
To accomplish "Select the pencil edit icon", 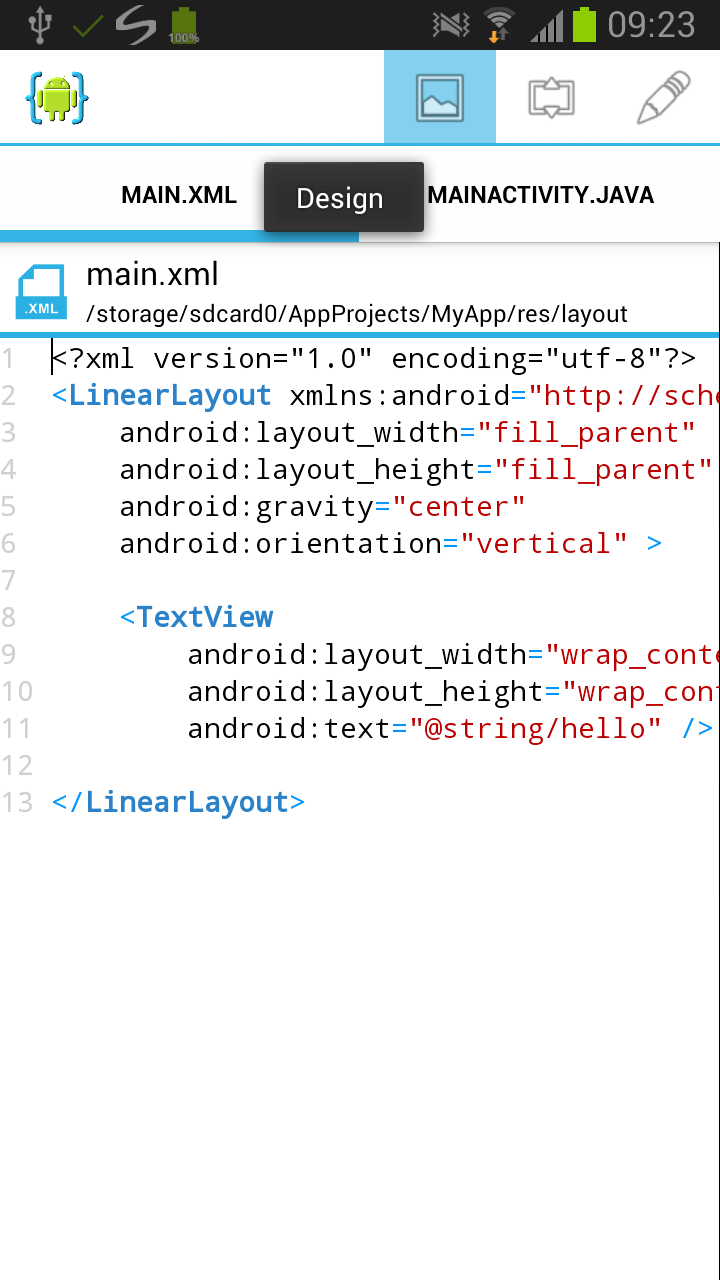I will click(664, 97).
